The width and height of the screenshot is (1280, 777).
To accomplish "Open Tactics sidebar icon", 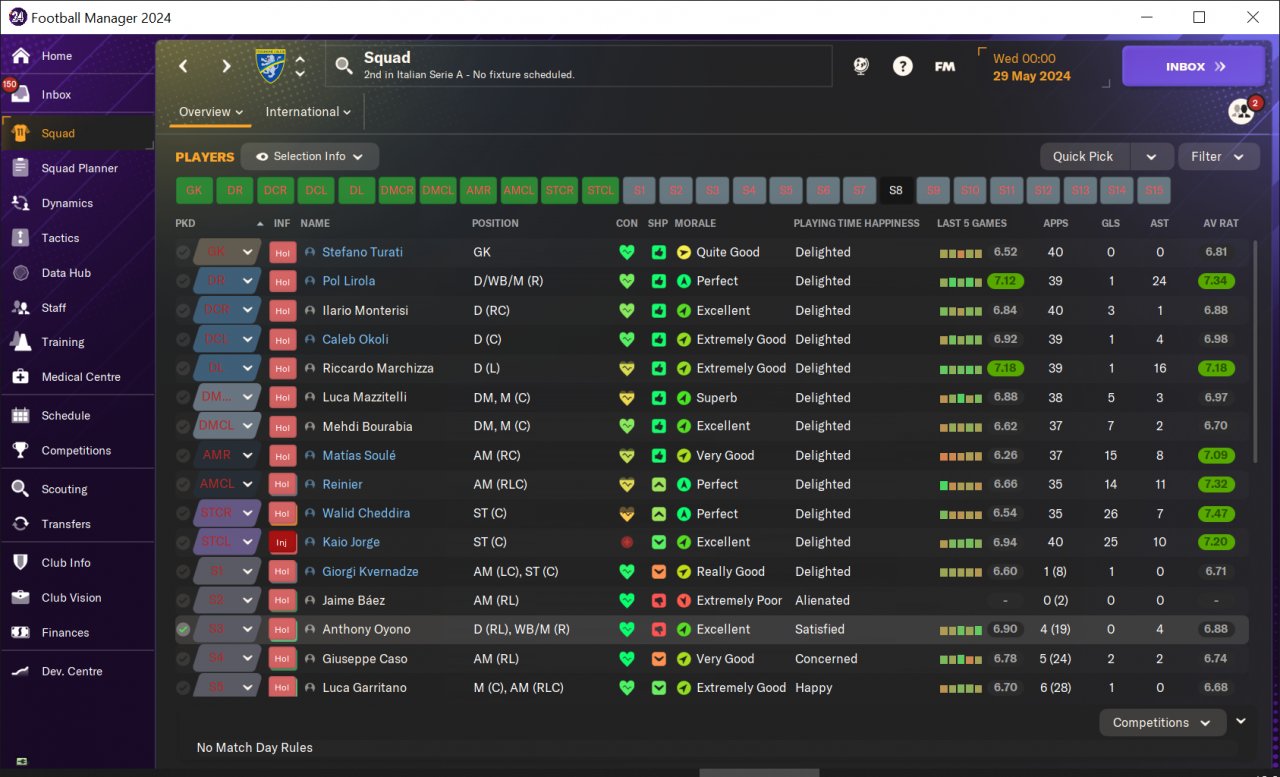I will pyautogui.click(x=20, y=238).
